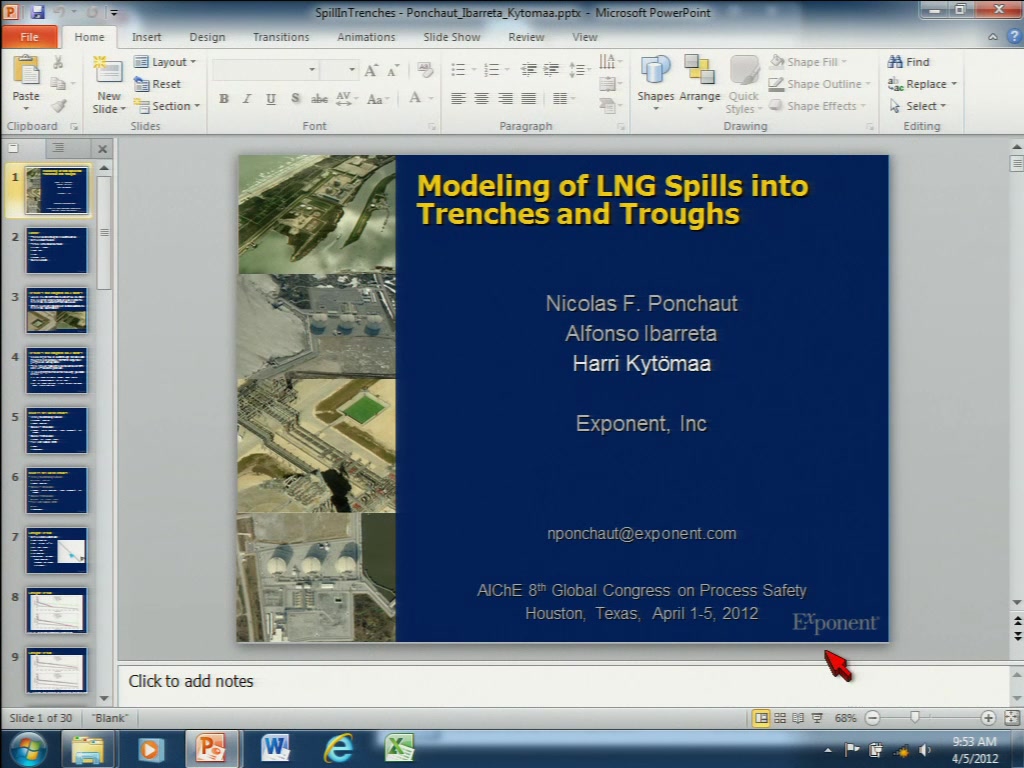Switch to the Transitions tab

[x=281, y=37]
